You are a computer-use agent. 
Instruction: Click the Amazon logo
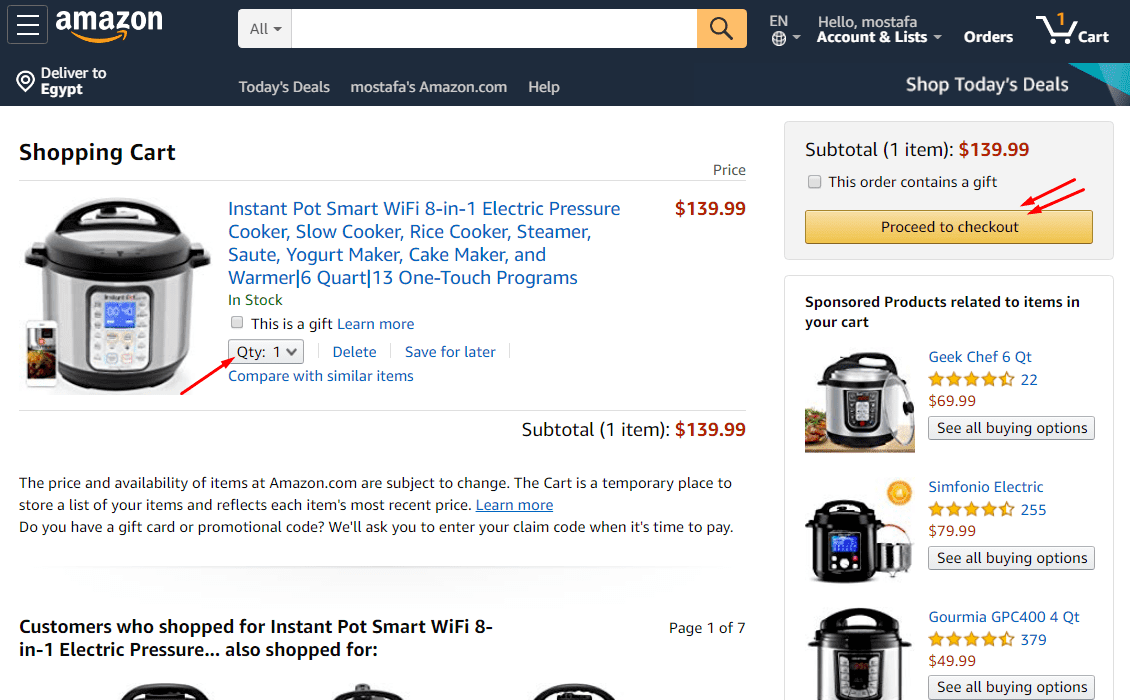pyautogui.click(x=109, y=26)
